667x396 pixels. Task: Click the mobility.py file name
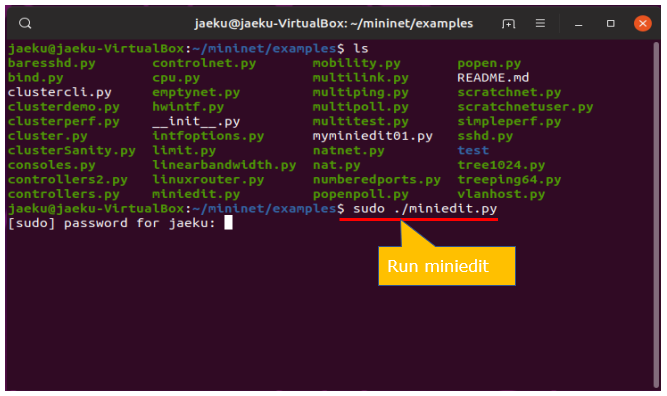[x=356, y=63]
